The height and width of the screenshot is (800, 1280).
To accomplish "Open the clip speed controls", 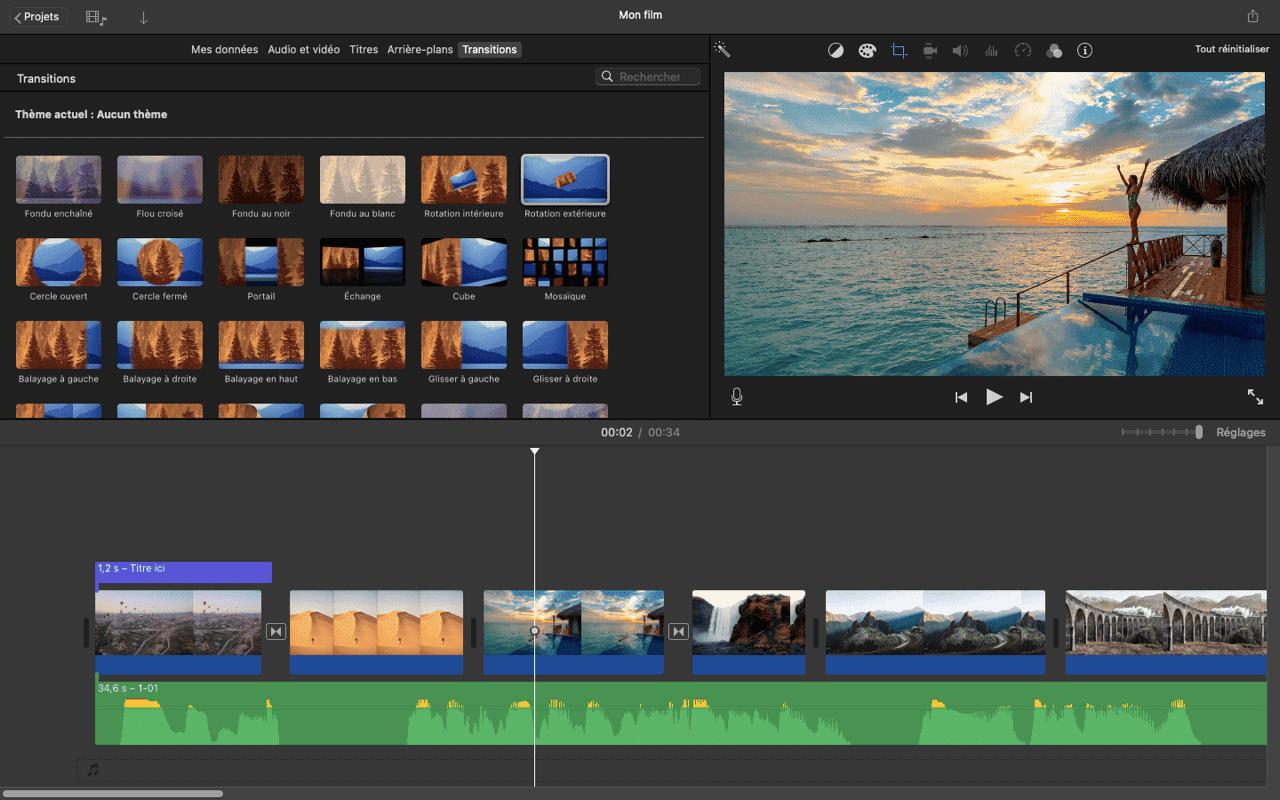I will click(1022, 50).
